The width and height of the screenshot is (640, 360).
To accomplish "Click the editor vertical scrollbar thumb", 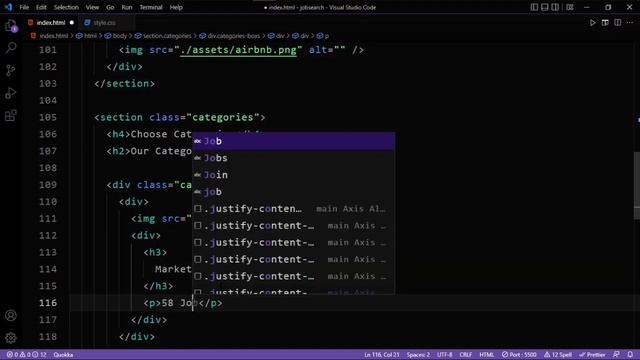I will click(637, 186).
